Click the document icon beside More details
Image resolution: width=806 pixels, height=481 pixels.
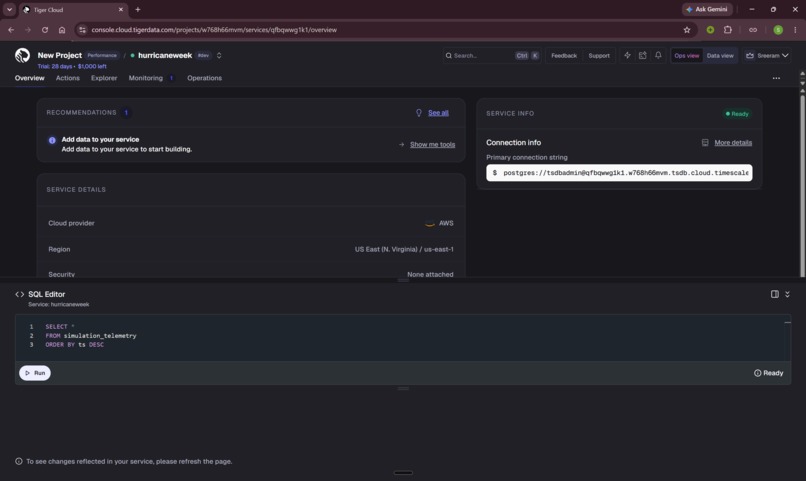pos(705,142)
